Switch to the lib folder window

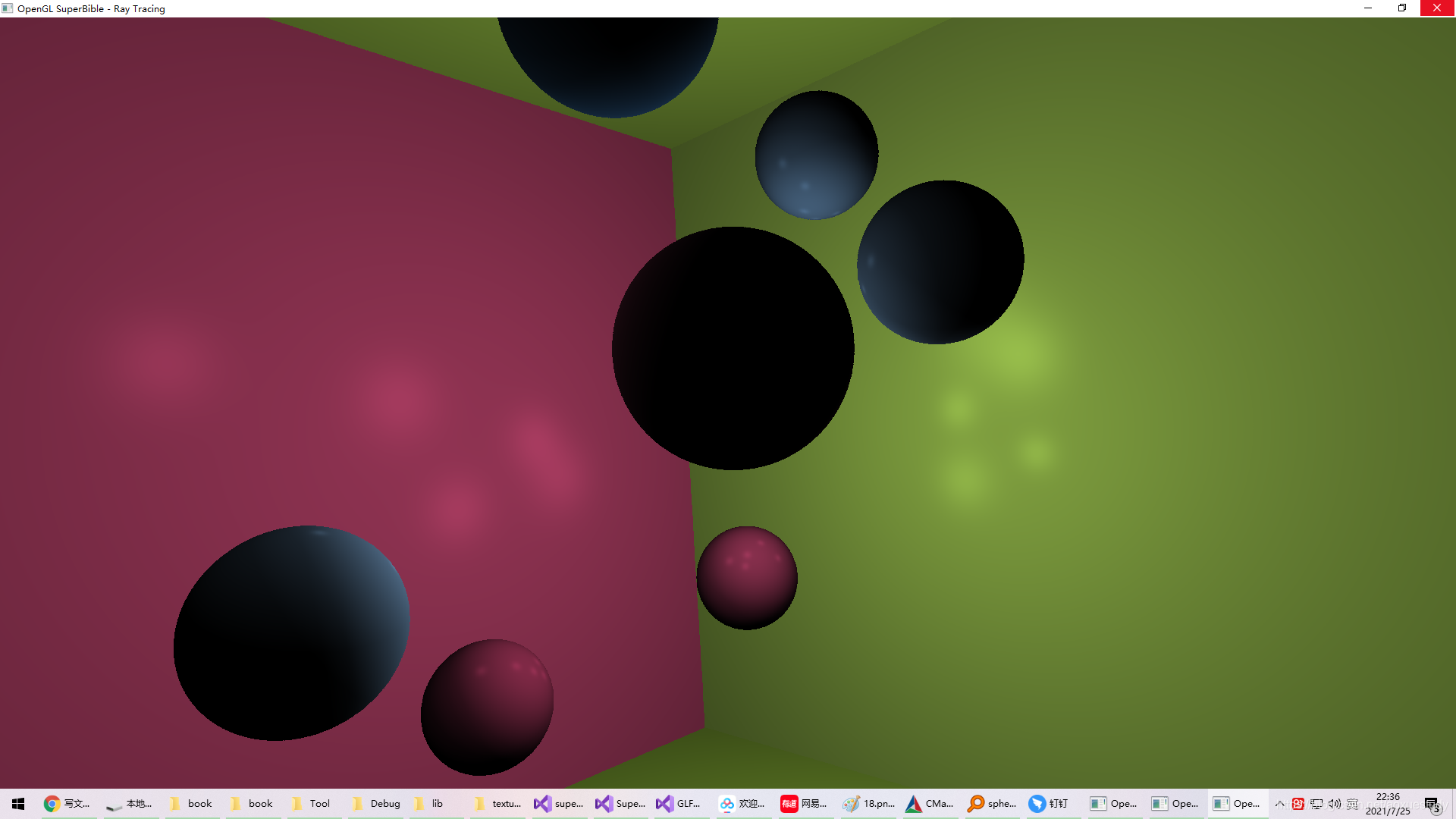click(x=429, y=804)
